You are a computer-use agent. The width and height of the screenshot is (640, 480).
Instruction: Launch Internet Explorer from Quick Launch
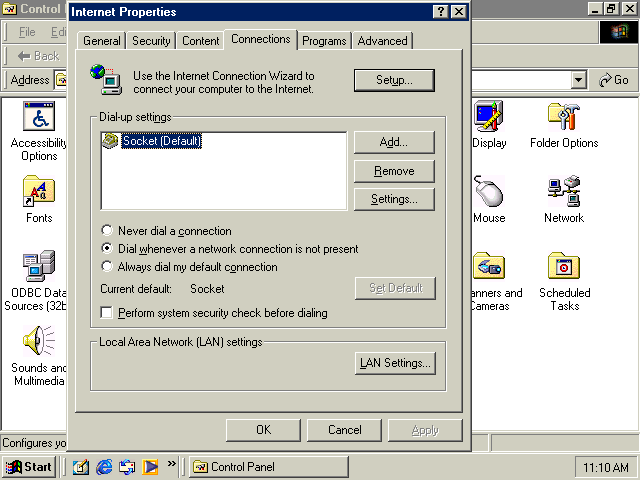(104, 467)
